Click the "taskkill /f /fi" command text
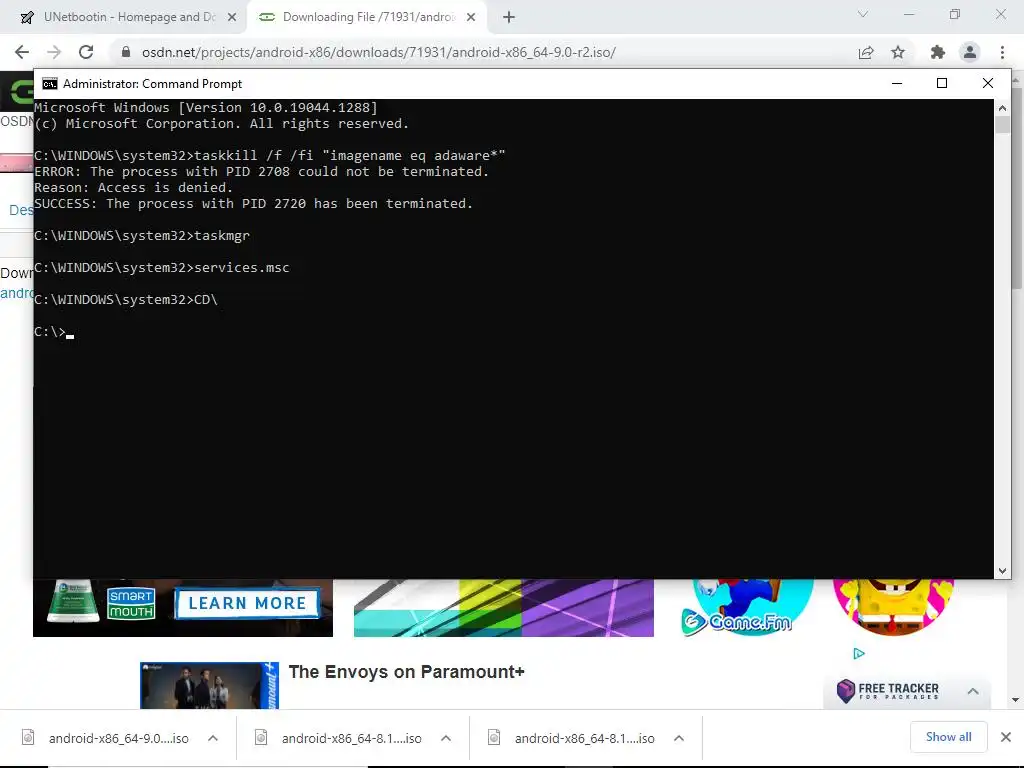 coord(253,155)
